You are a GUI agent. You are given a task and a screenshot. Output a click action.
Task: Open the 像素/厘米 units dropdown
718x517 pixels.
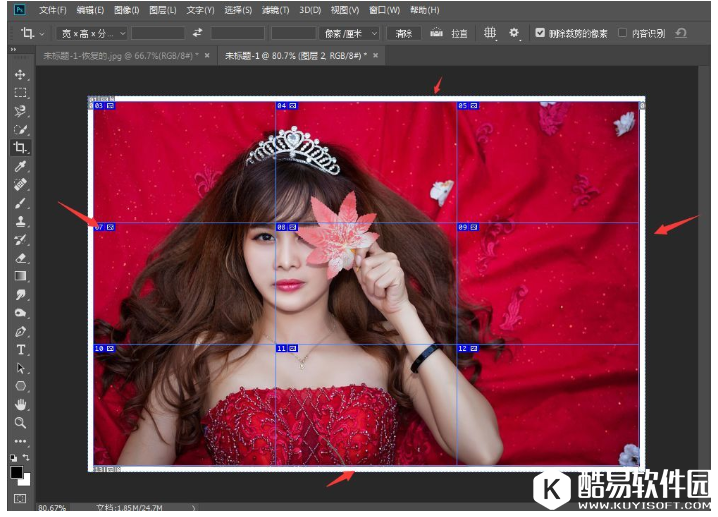click(352, 33)
